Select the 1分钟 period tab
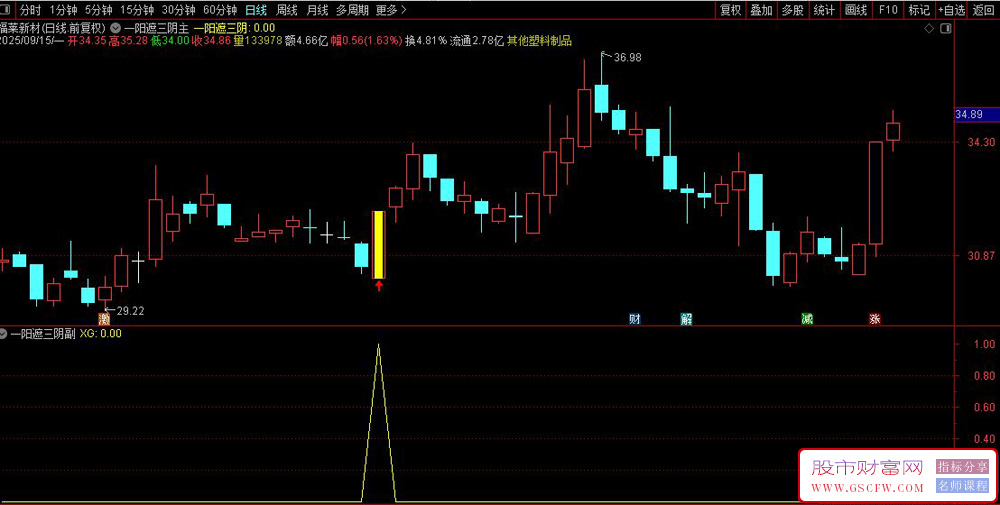 tap(62, 10)
